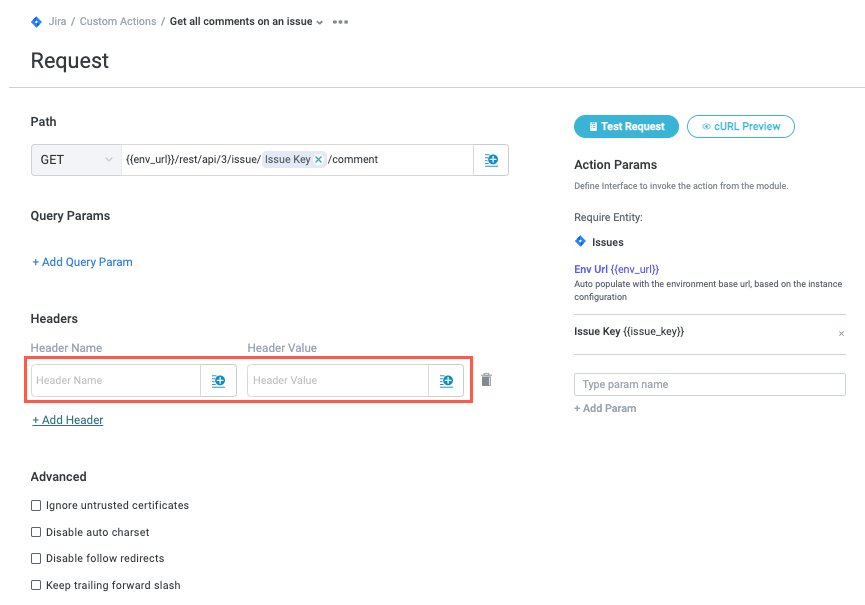865x605 pixels.
Task: Click insert variable icon beside Path field
Action: [491, 160]
